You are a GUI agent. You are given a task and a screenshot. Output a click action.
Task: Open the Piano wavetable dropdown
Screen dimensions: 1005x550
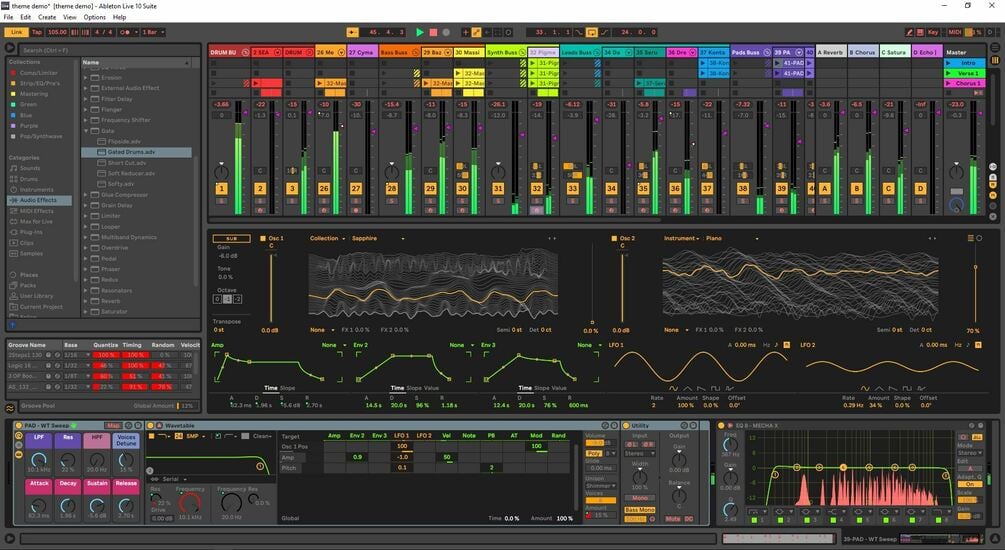[732, 238]
